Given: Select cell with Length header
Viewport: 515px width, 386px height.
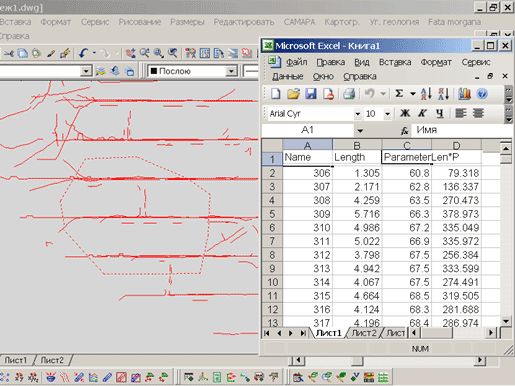Looking at the screenshot, I should [357, 157].
